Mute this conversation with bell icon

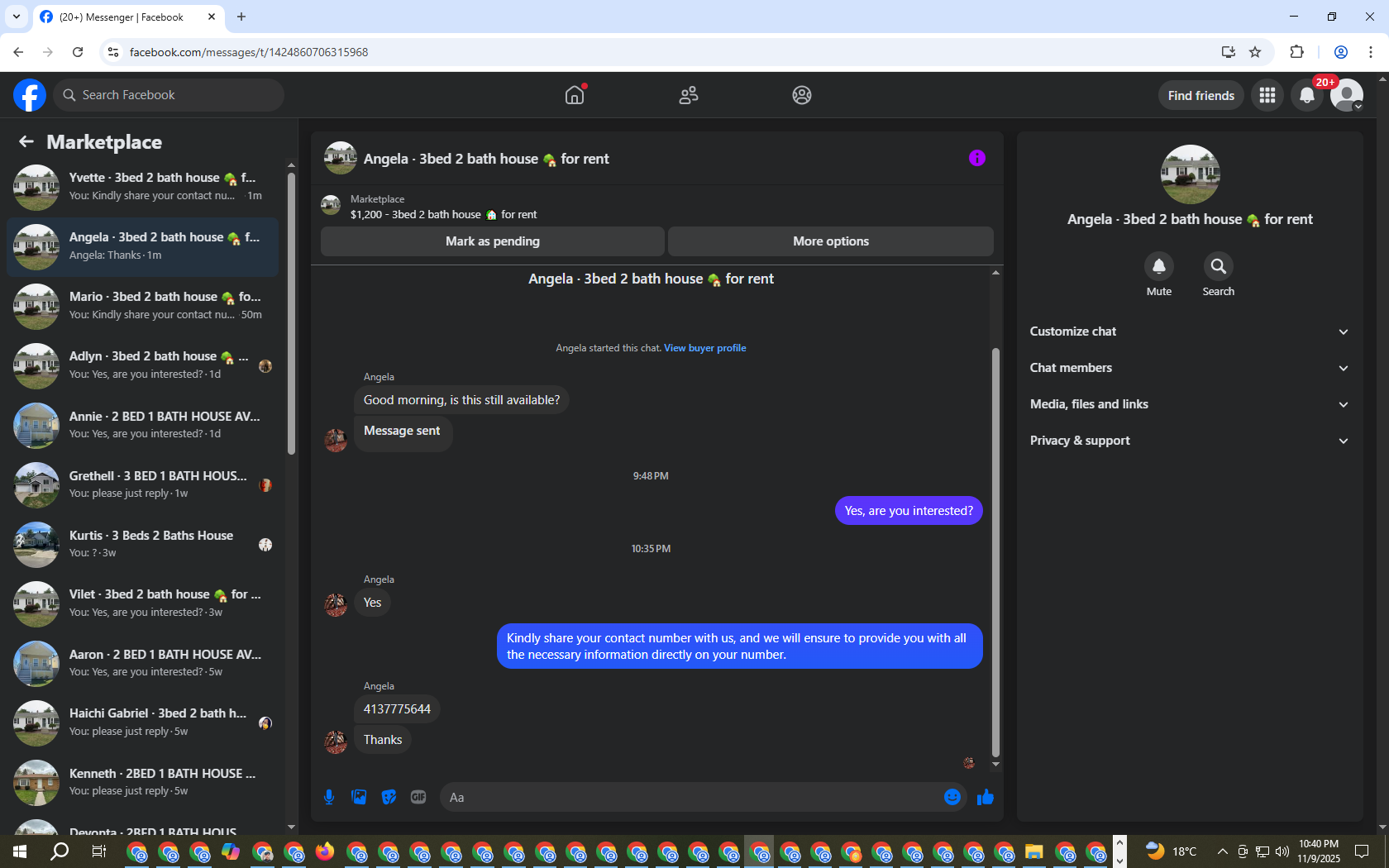1159,266
